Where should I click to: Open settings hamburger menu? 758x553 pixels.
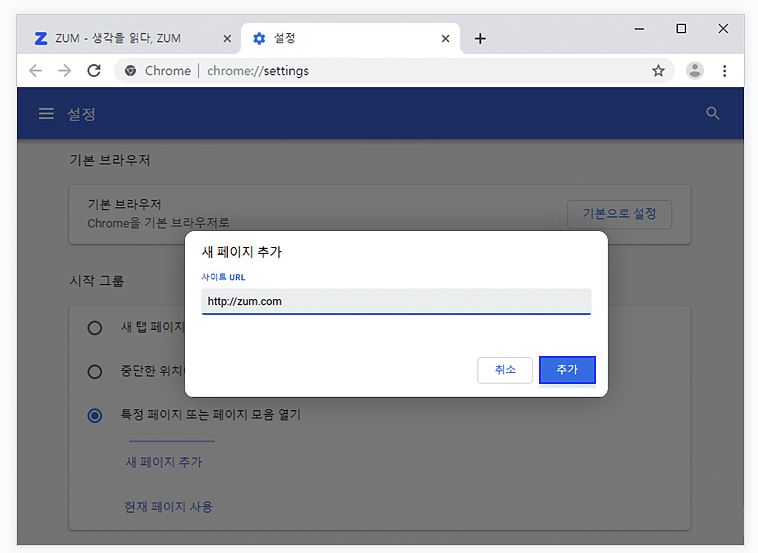coord(46,114)
